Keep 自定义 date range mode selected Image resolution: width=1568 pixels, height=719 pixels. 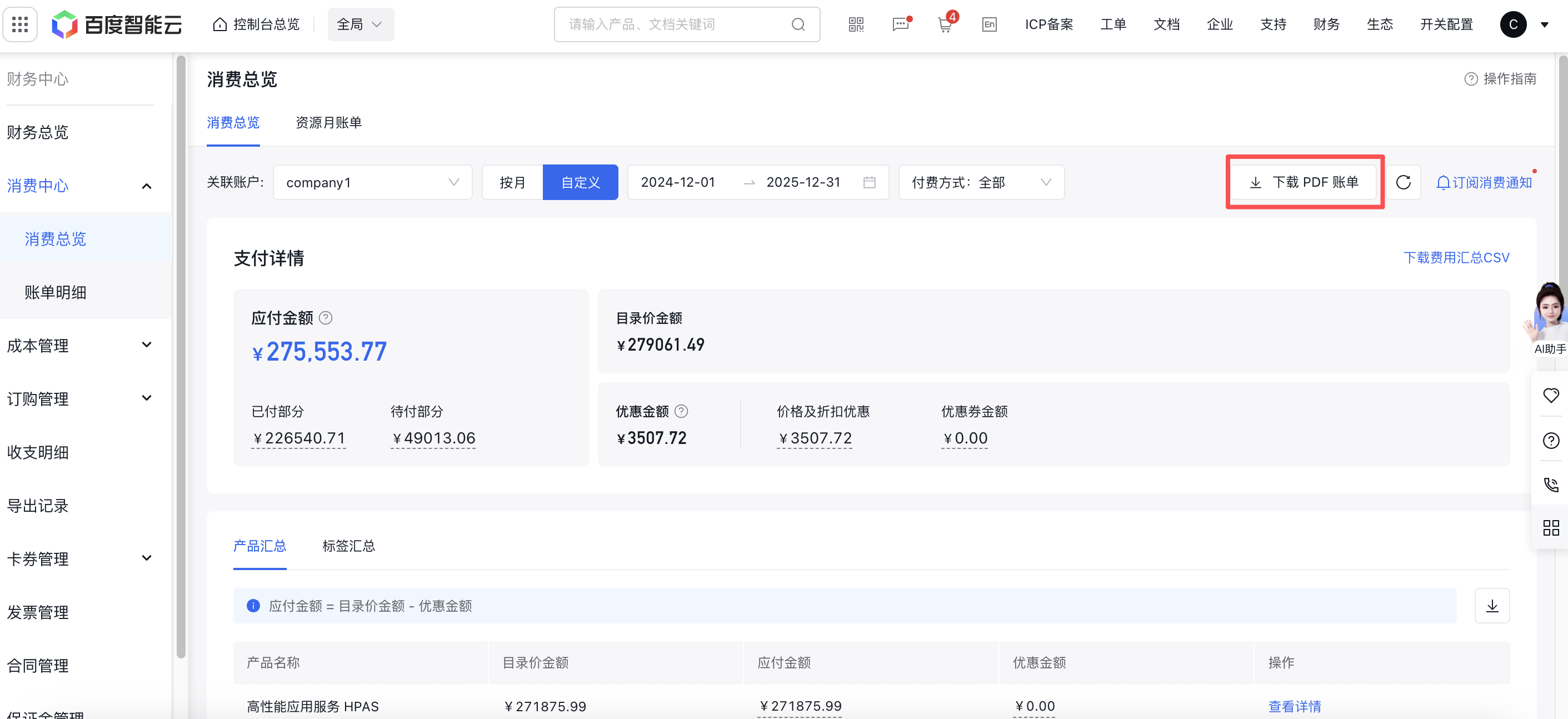point(580,182)
